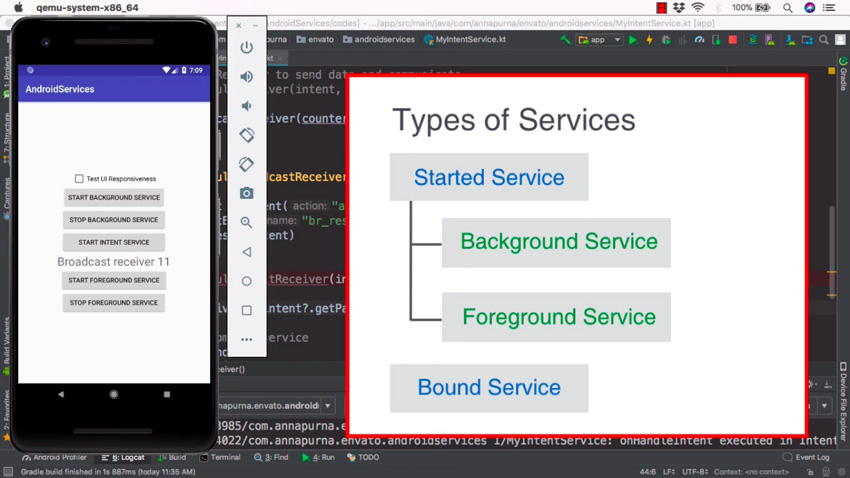The height and width of the screenshot is (478, 850).
Task: Open Event Log panel
Action: (x=807, y=457)
